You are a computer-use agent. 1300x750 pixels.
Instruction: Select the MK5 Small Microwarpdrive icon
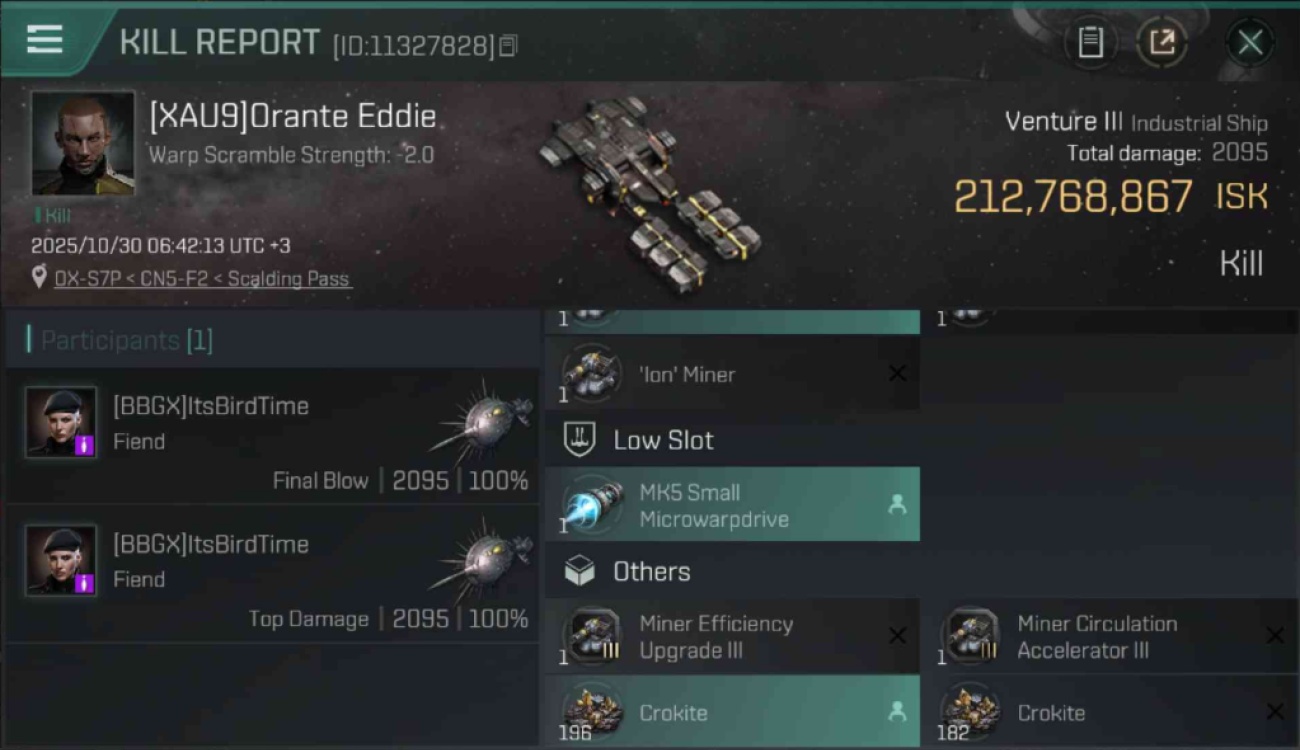click(x=591, y=505)
